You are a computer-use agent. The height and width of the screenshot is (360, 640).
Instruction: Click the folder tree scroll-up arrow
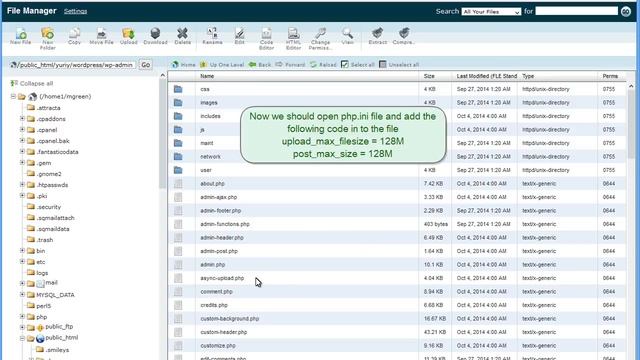click(x=162, y=75)
